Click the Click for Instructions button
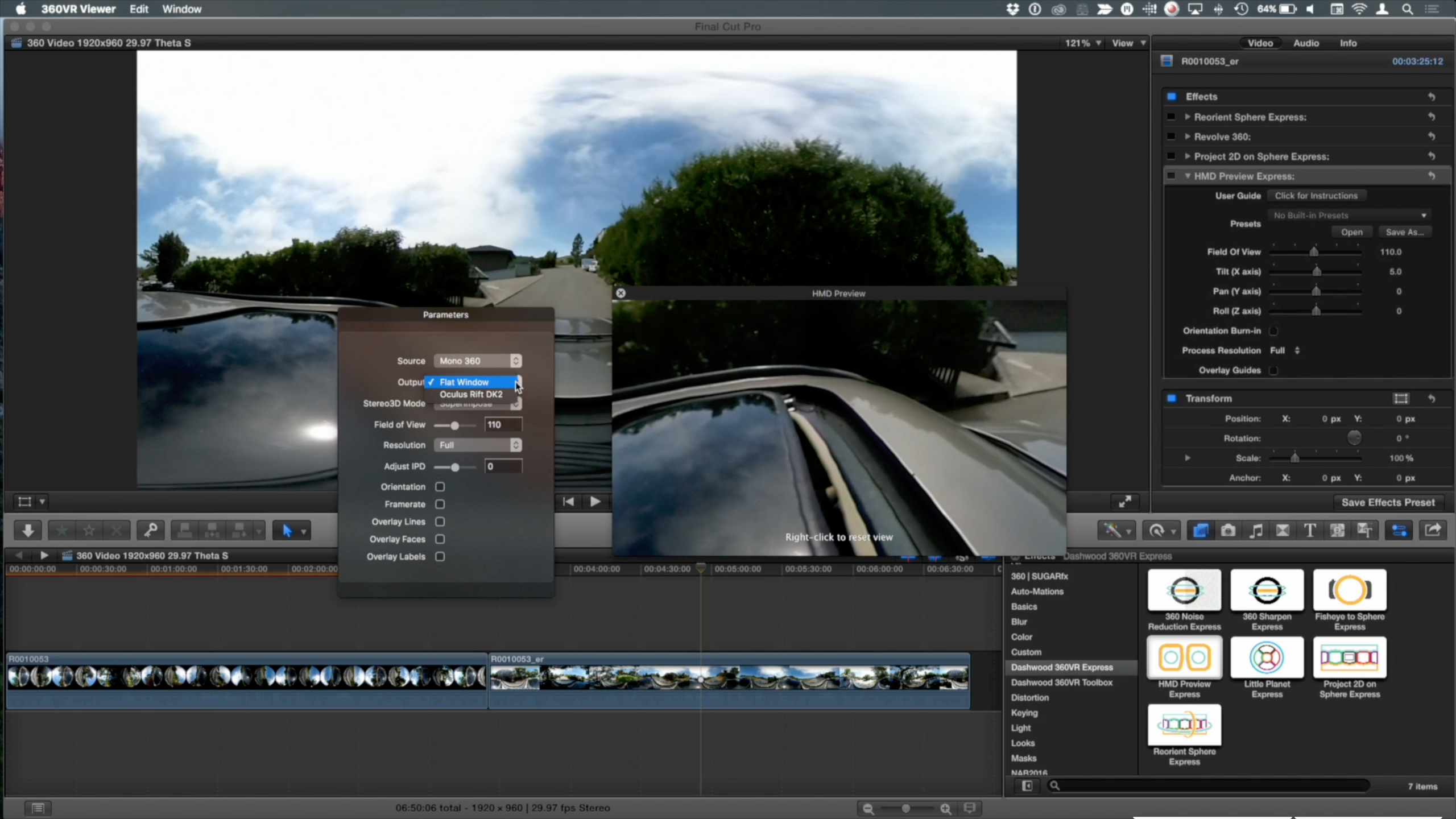 pos(1316,196)
